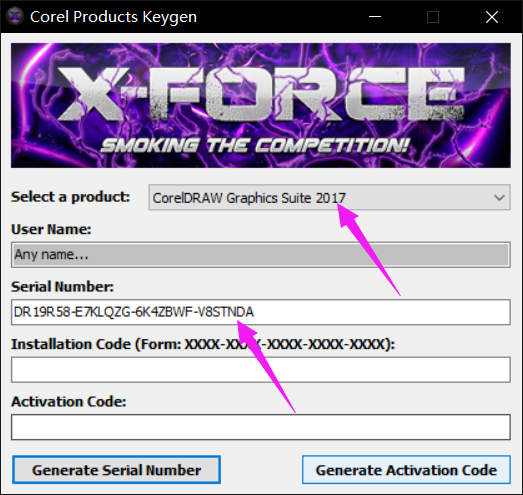
Task: Click the Generate Activation Code button
Action: pos(406,470)
